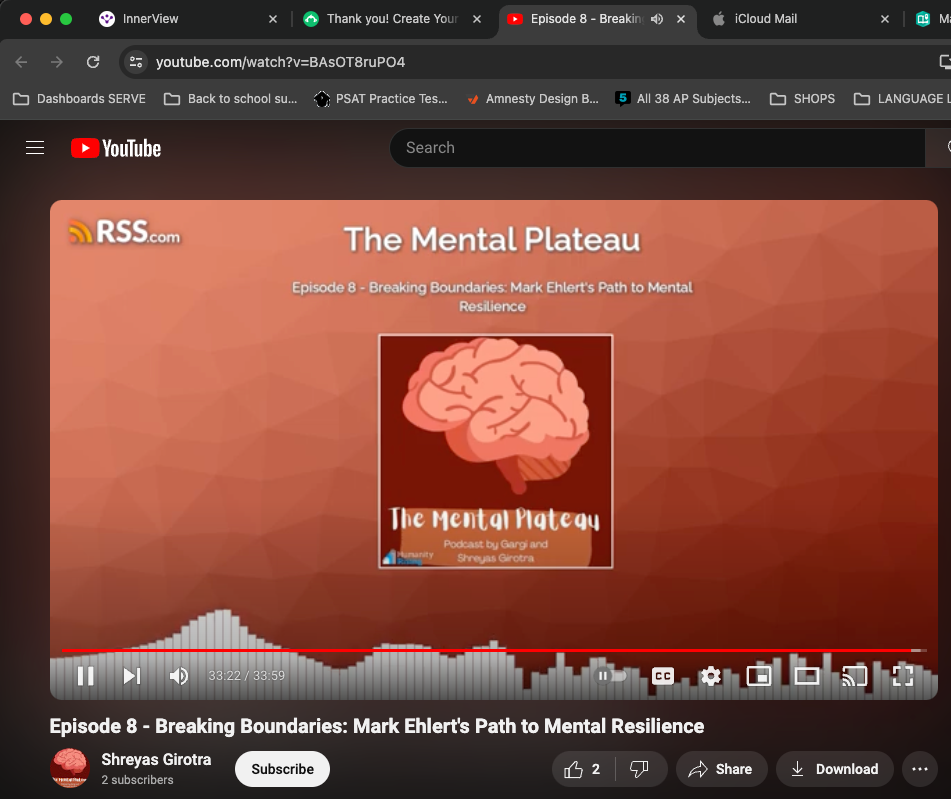951x799 pixels.
Task: Open SHOPS bookmark folder
Action: 802,98
